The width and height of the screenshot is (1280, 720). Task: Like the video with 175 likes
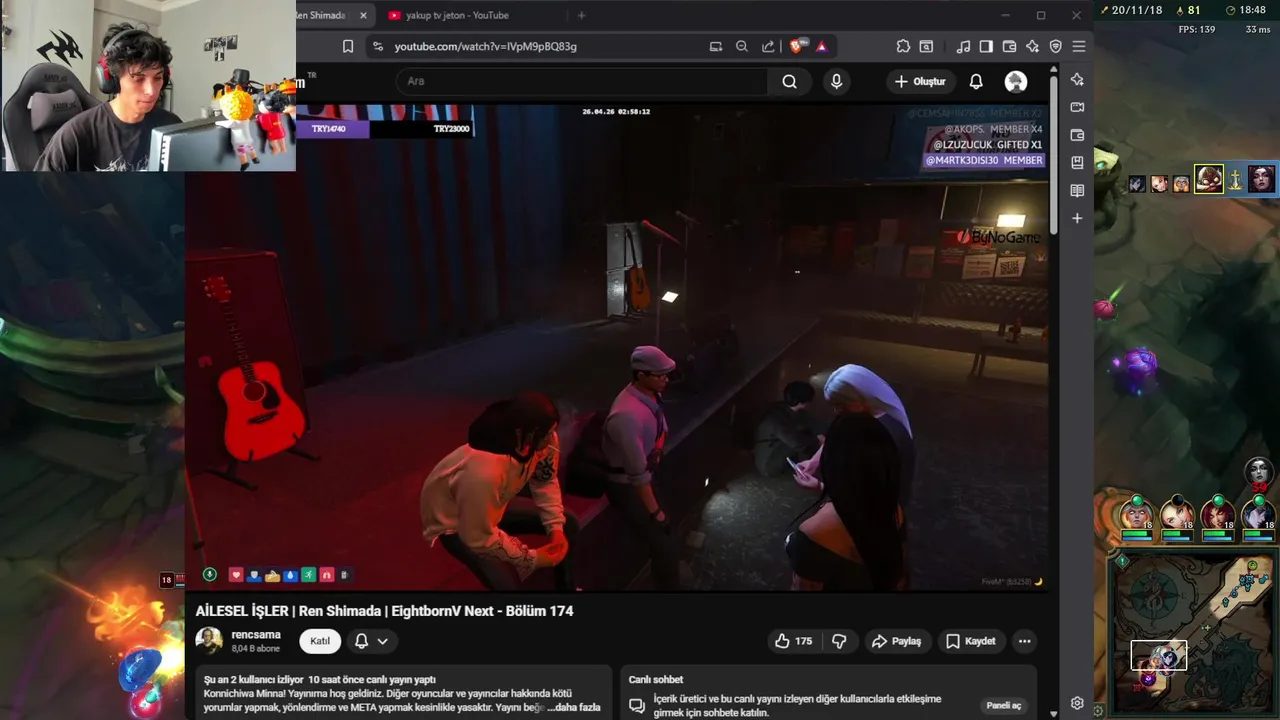point(793,641)
